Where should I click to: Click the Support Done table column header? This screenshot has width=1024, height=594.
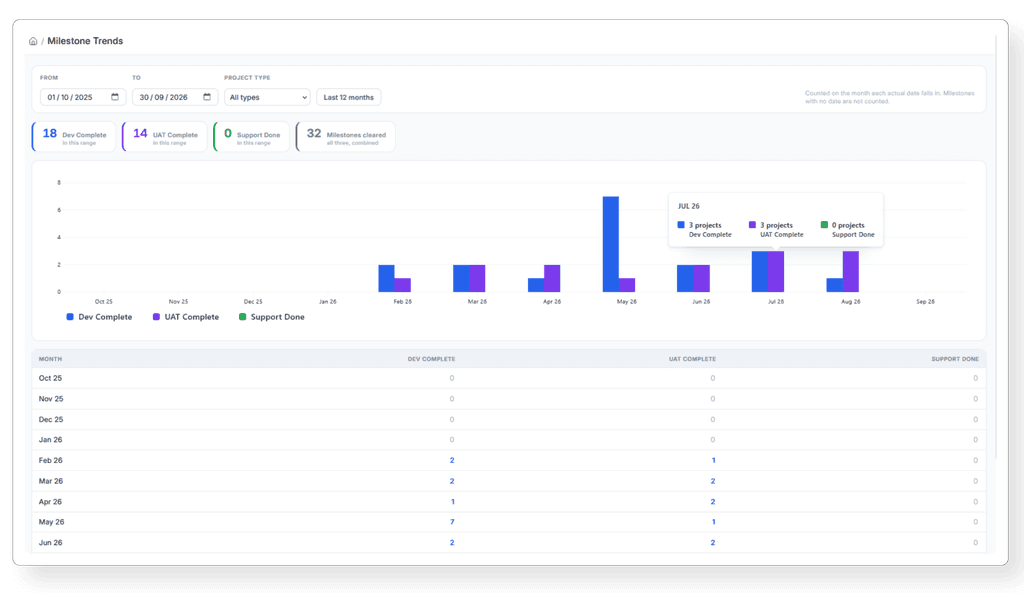(955, 359)
